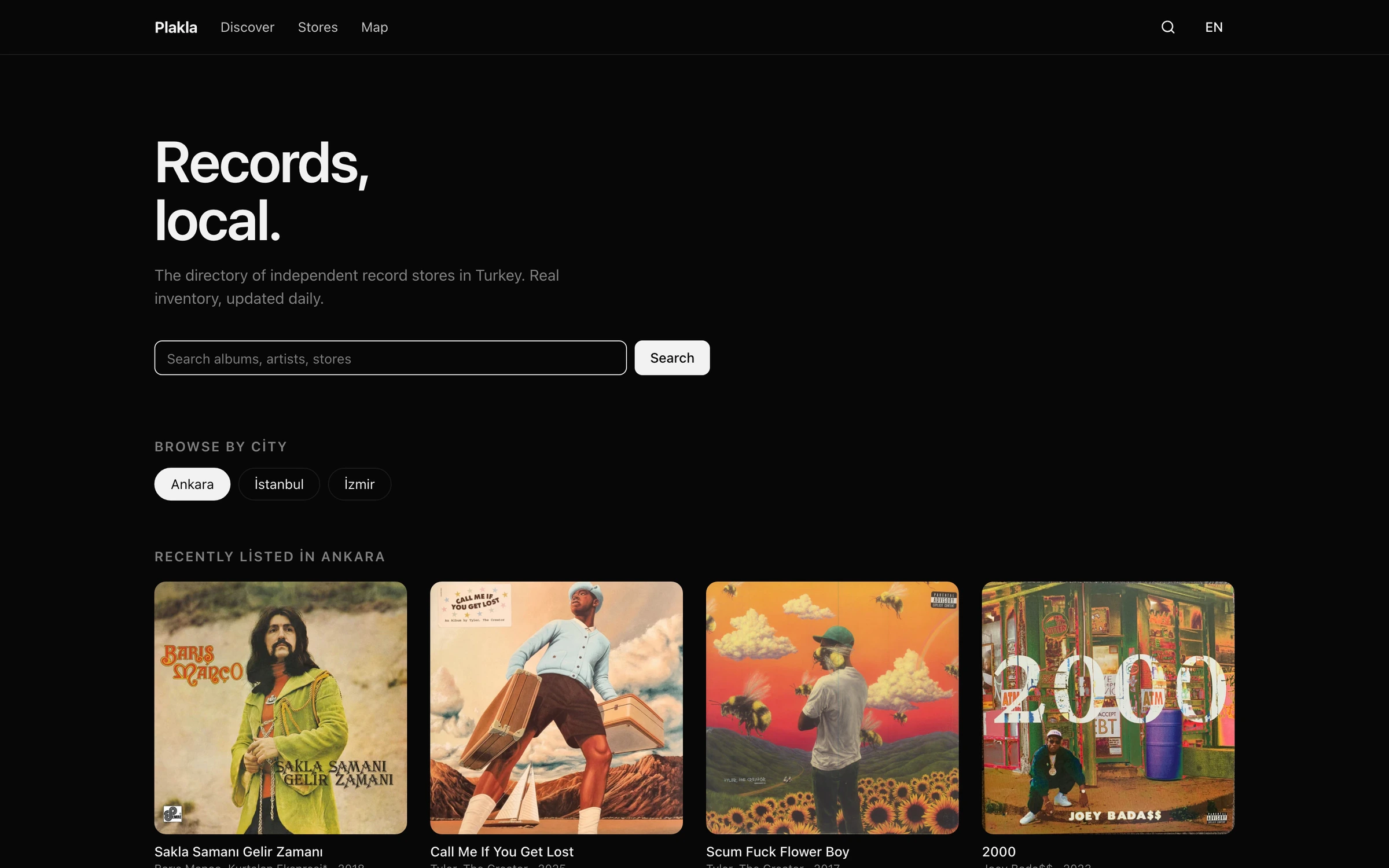The image size is (1389, 868).
Task: Select the İzmir city filter chip
Action: tap(359, 484)
